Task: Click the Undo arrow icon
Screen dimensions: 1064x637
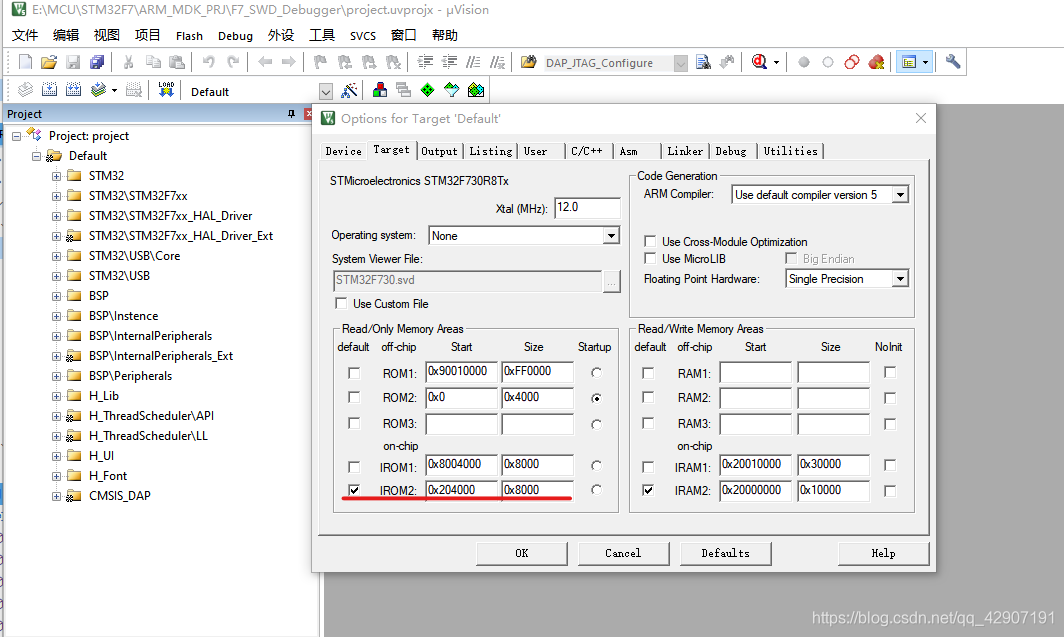Action: (208, 62)
